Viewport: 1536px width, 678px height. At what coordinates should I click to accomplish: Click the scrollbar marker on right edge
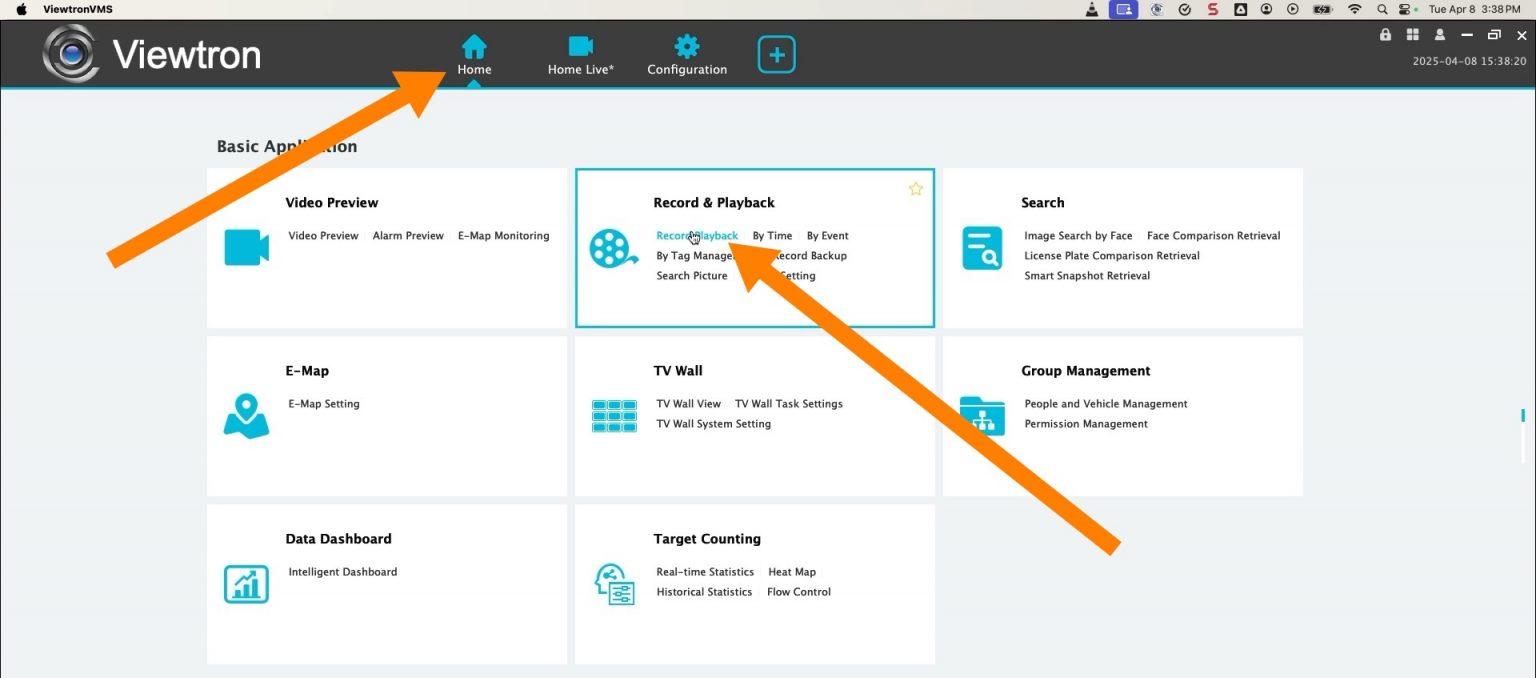point(1522,415)
